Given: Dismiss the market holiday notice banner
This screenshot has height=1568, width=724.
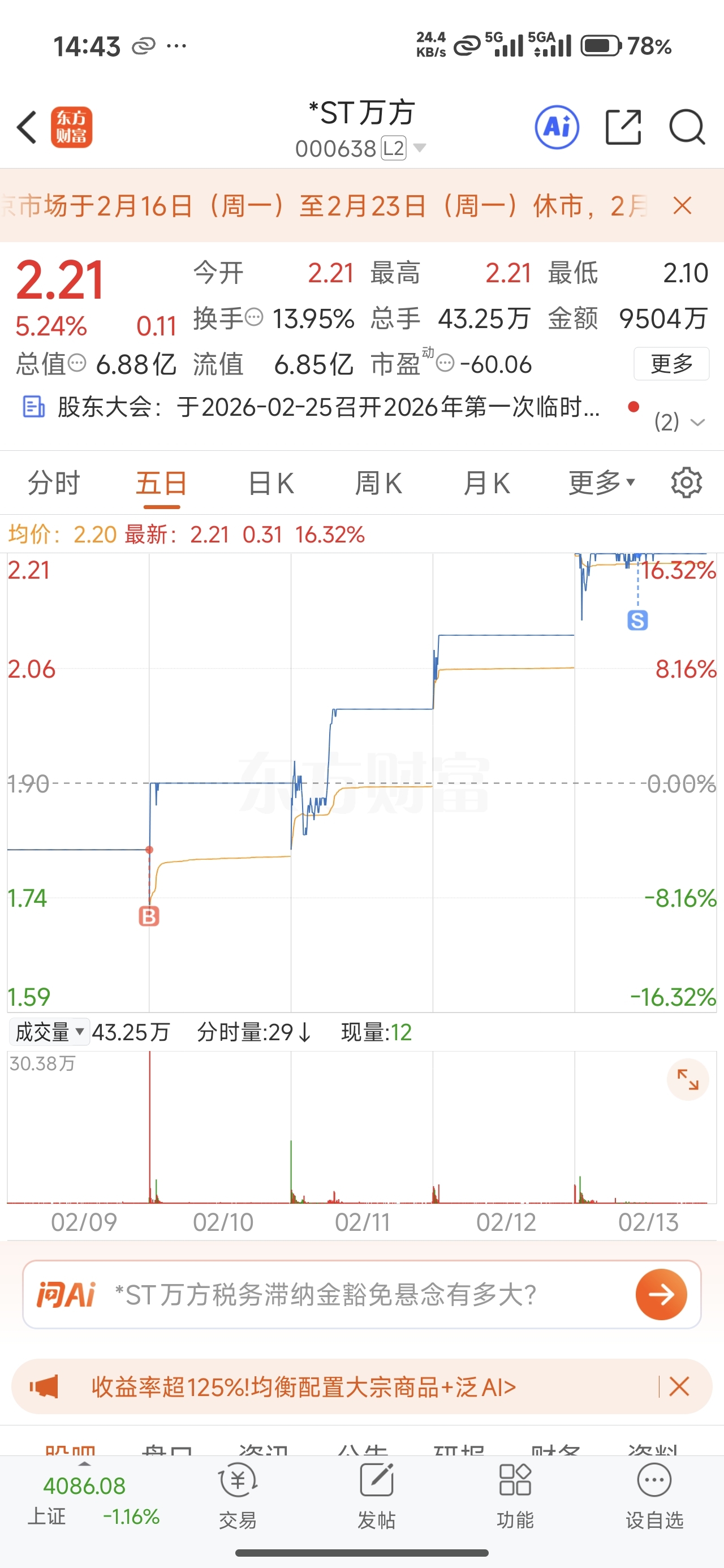Looking at the screenshot, I should tap(683, 206).
